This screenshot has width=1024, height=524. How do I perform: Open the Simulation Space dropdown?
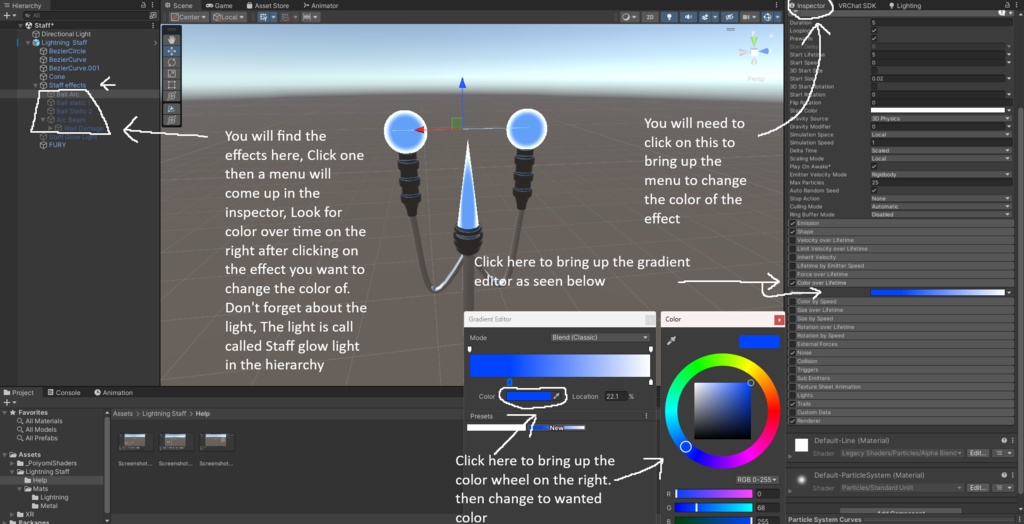coord(941,135)
